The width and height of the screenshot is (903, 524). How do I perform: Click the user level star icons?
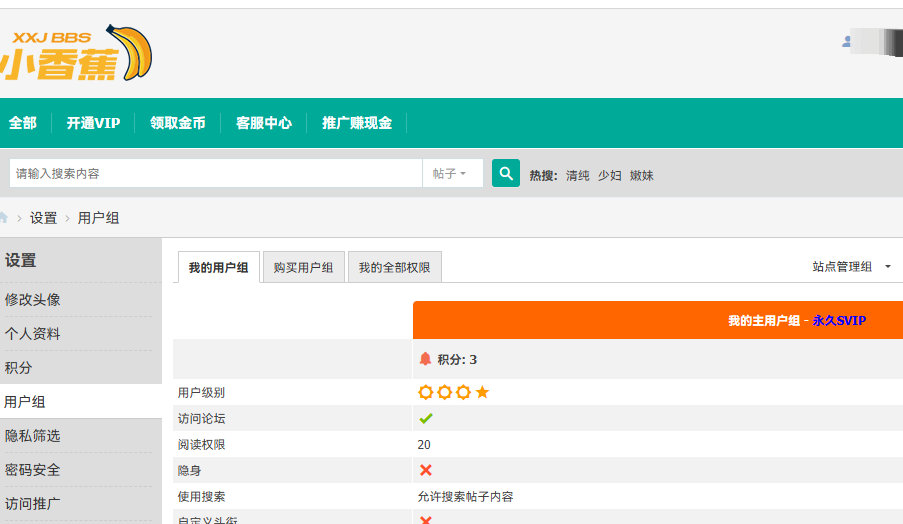[x=454, y=393]
